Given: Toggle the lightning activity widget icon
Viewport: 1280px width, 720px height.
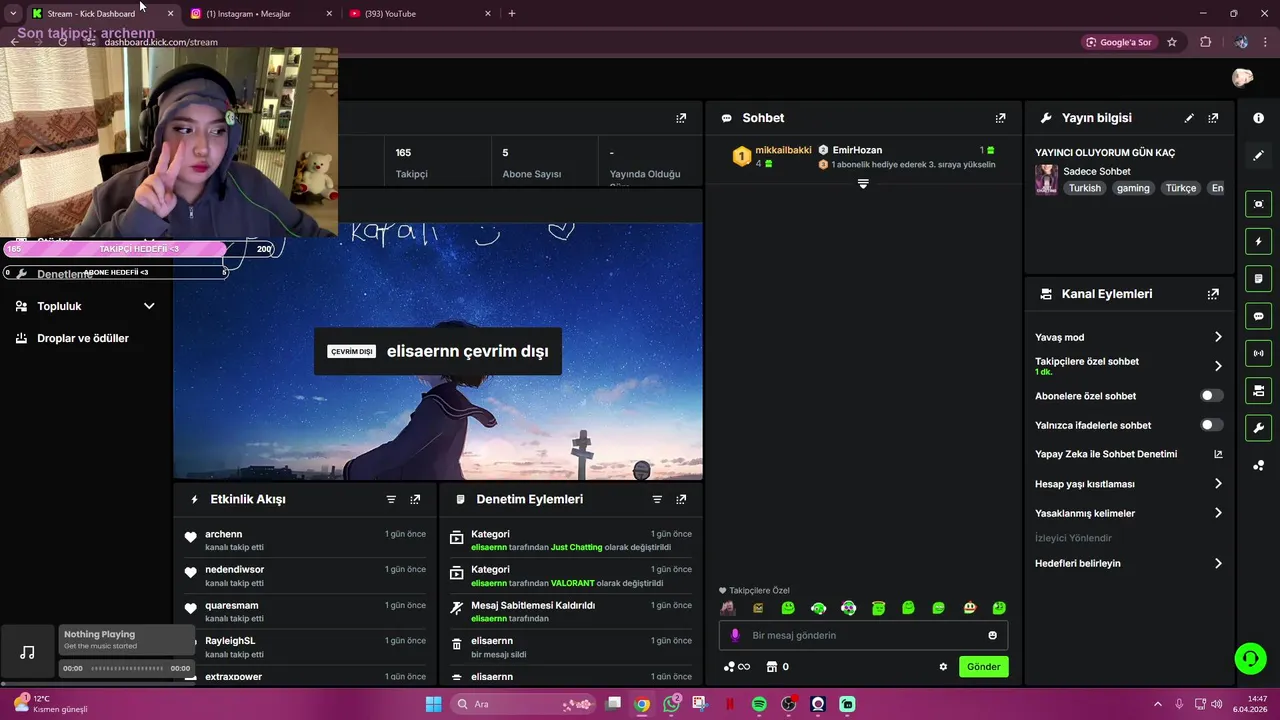Looking at the screenshot, I should [1258, 241].
